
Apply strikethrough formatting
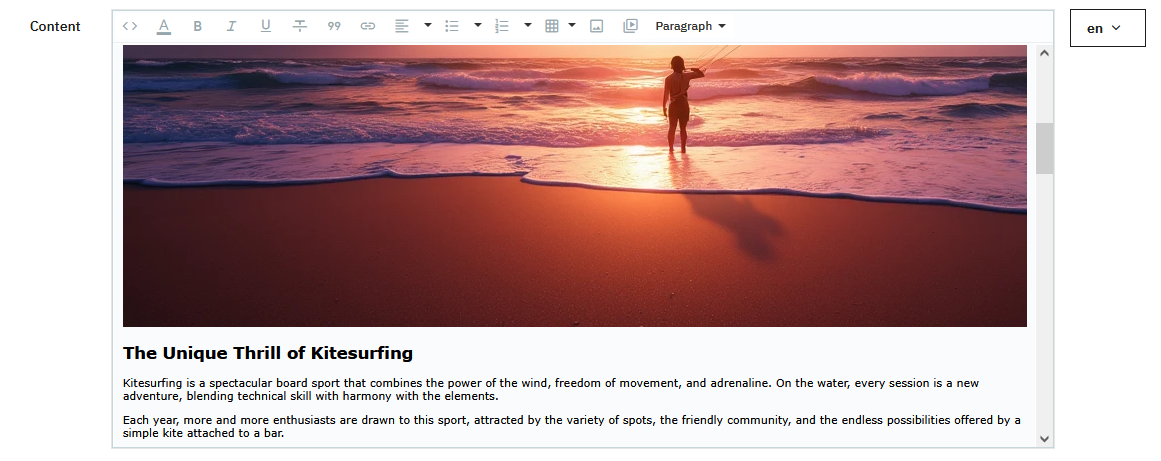[x=300, y=26]
